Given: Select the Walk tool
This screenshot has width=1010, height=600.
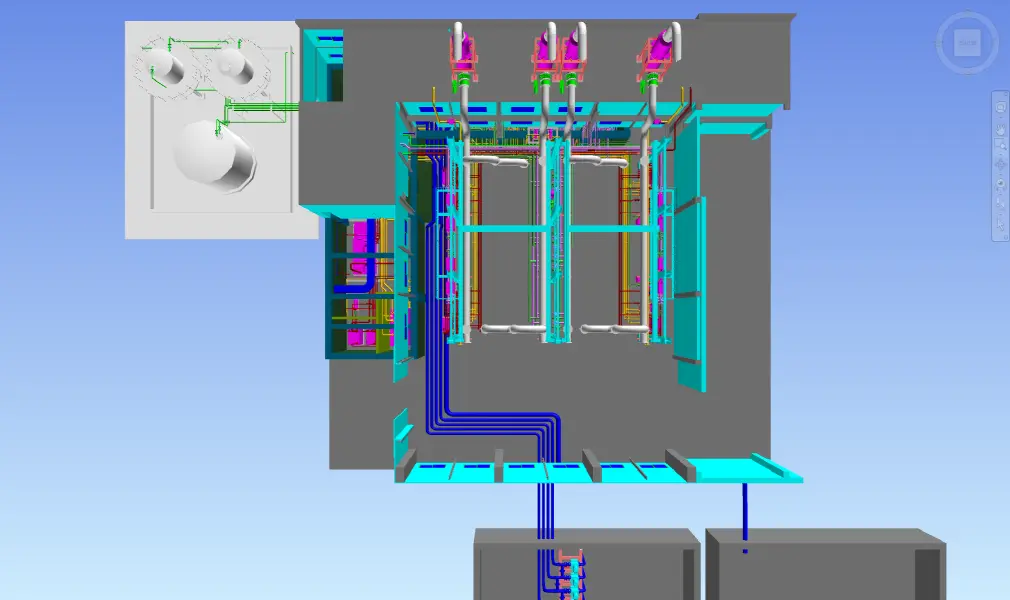Looking at the screenshot, I should [x=1000, y=204].
